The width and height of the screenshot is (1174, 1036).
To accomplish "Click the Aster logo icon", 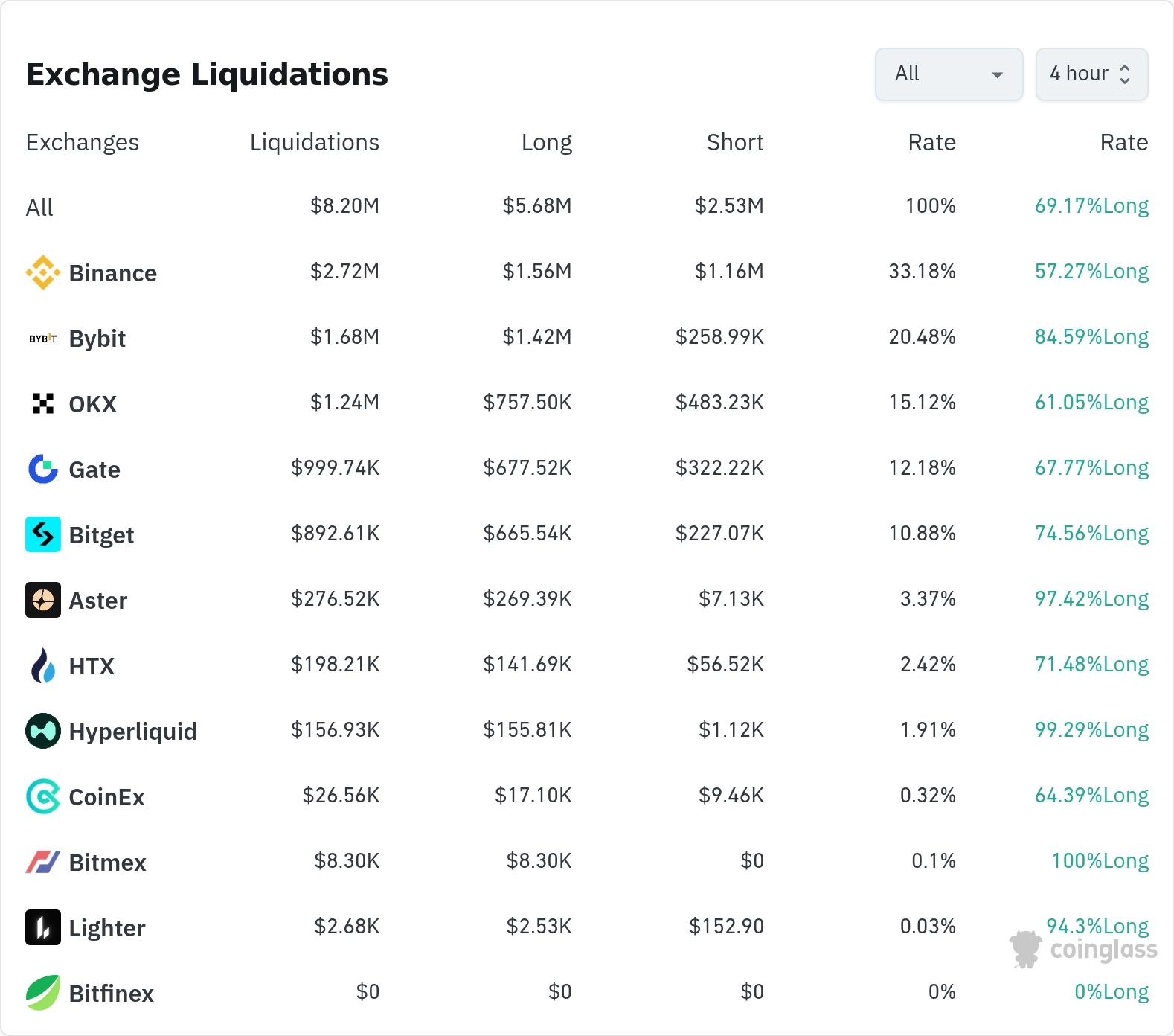I will click(43, 600).
